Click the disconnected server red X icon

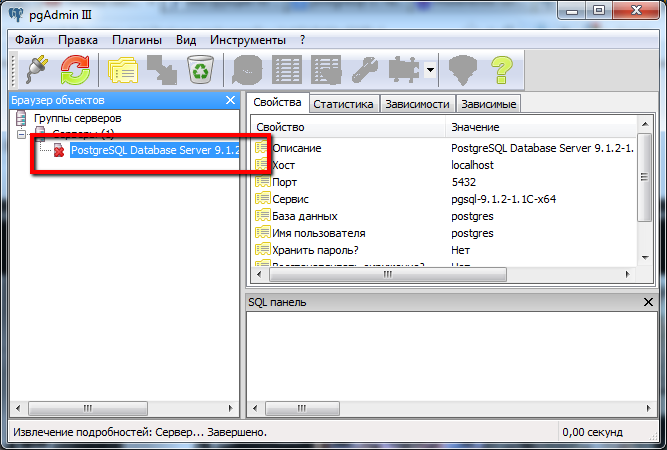click(59, 150)
